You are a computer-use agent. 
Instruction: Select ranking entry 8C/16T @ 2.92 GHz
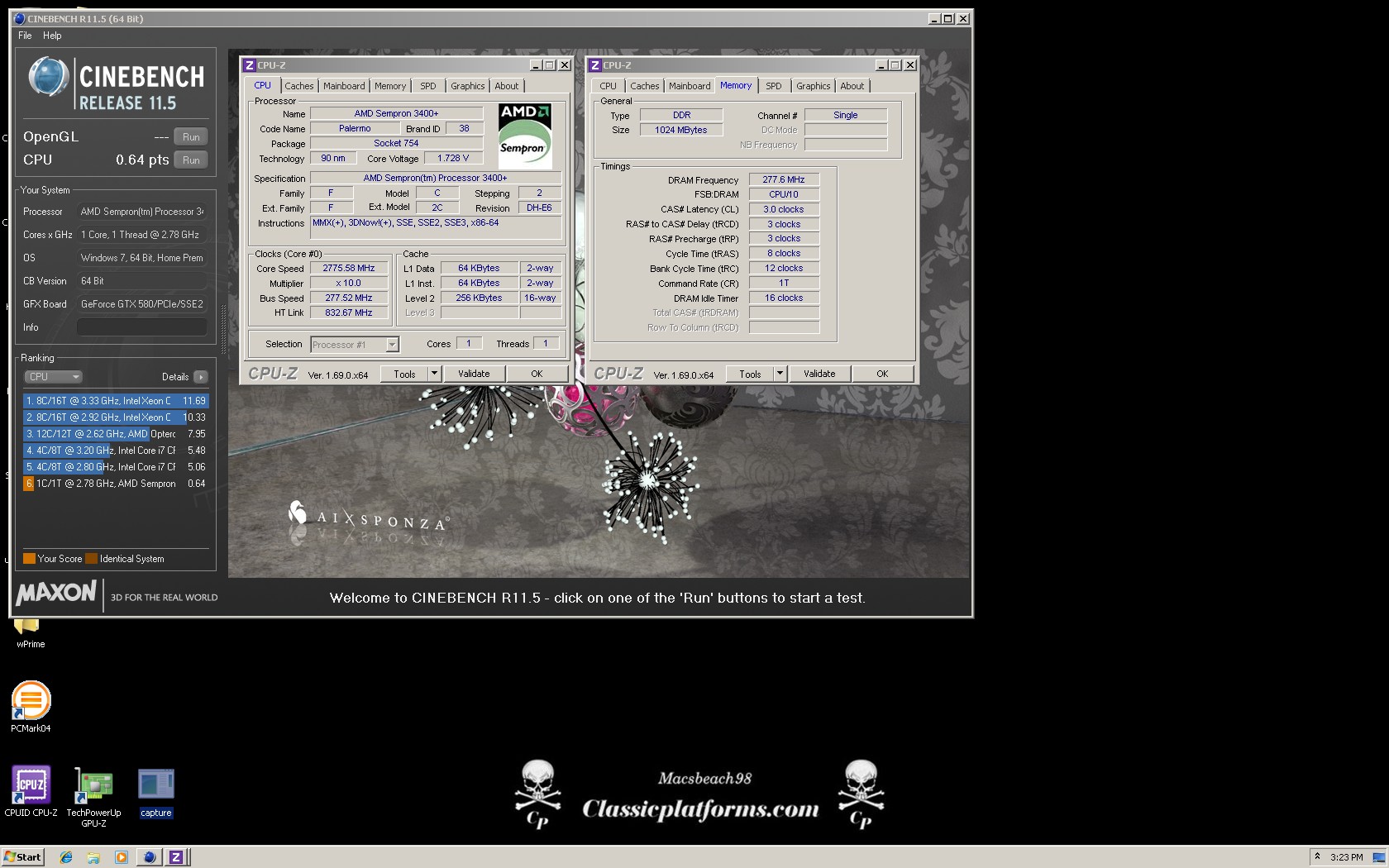pos(116,417)
